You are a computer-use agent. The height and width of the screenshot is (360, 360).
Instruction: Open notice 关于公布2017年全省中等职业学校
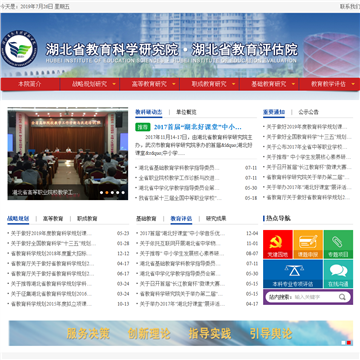pos(307,147)
